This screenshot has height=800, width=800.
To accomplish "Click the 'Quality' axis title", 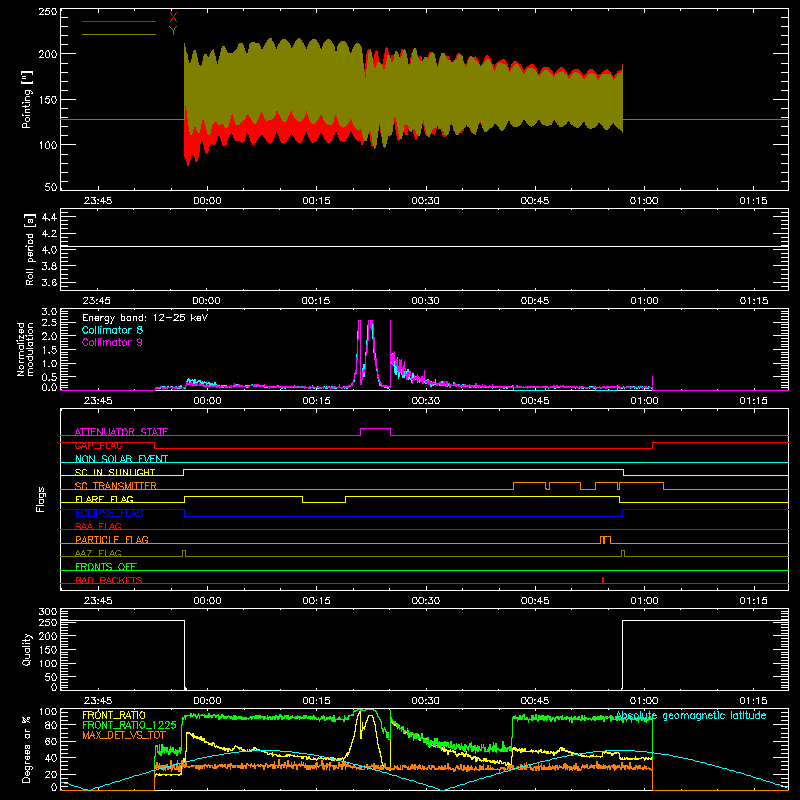I will (27, 649).
